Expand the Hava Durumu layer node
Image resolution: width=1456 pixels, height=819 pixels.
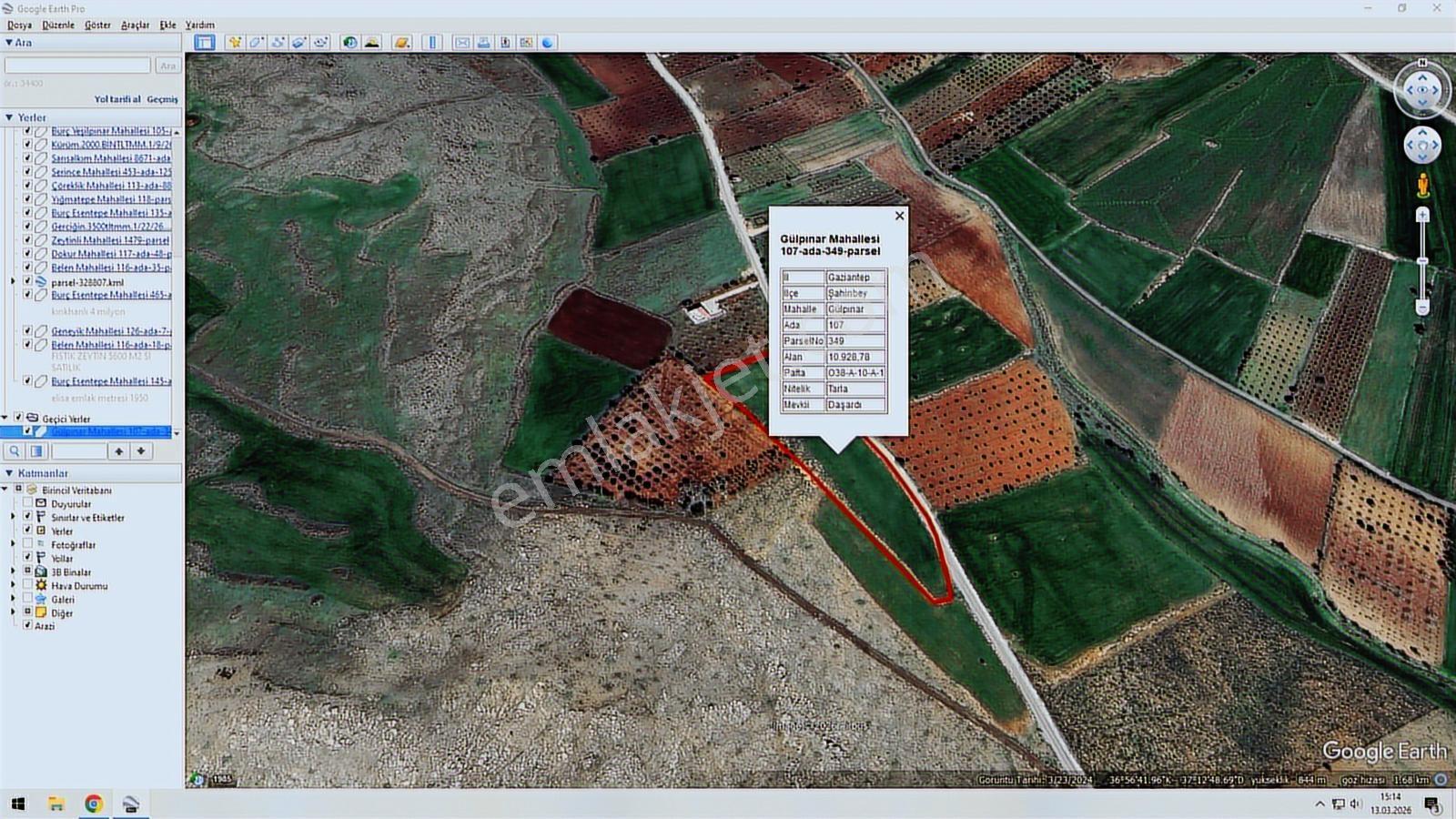[x=13, y=585]
